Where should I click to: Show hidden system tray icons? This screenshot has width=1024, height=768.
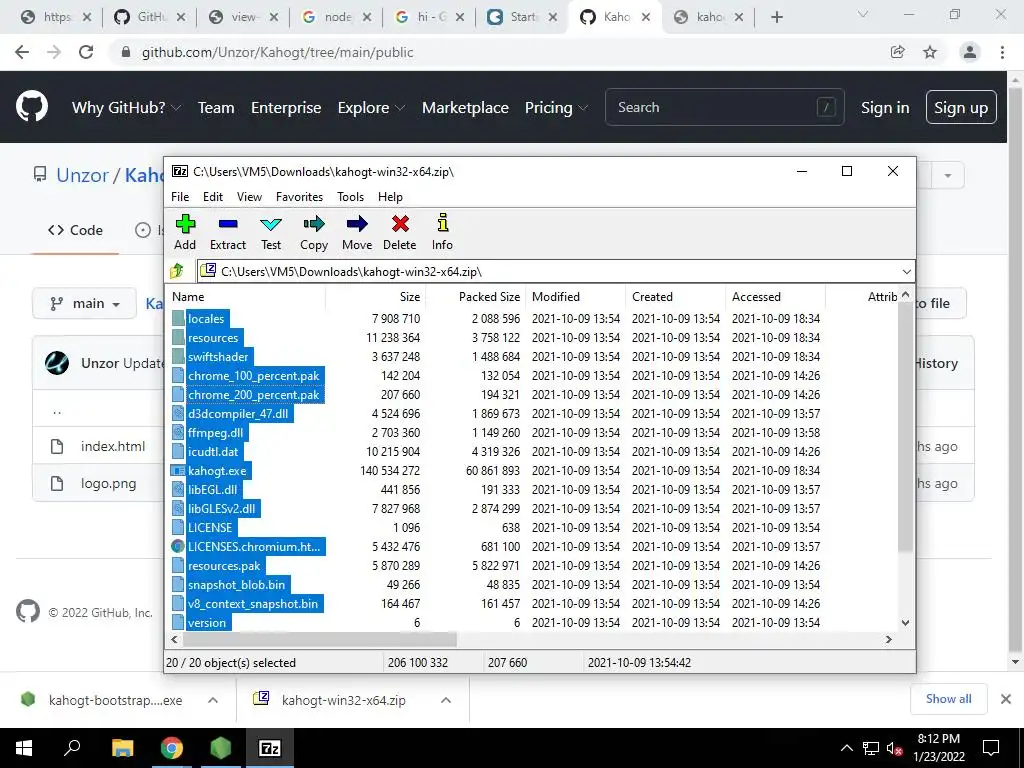(x=846, y=748)
